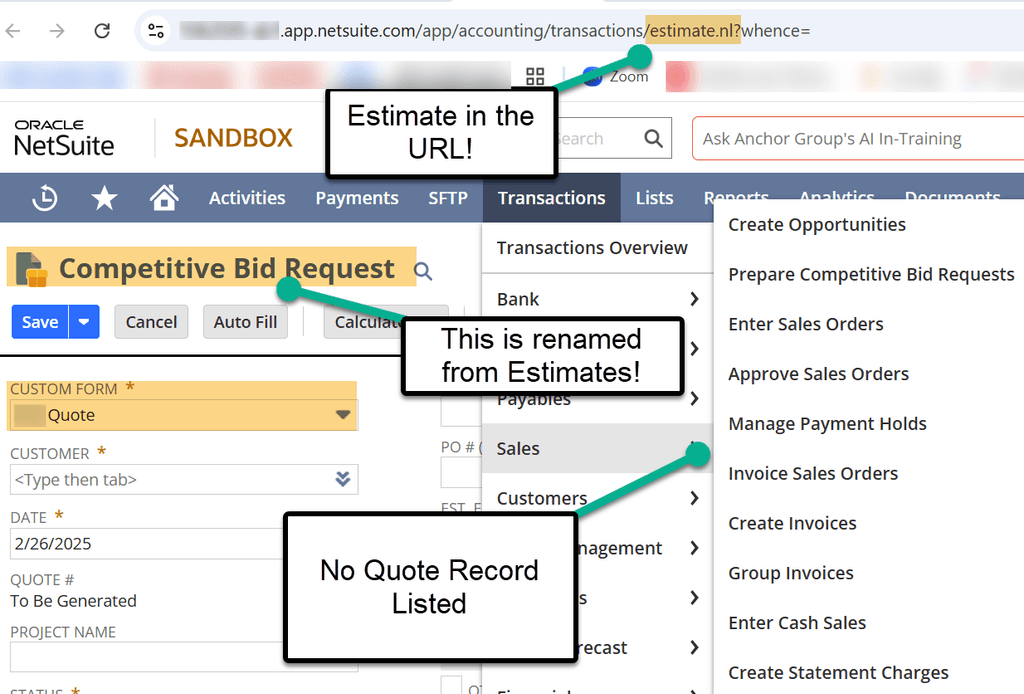Screen dimensions: 1024x694
Task: Click the Competitive Bid Request record icon
Action: (x=31, y=269)
